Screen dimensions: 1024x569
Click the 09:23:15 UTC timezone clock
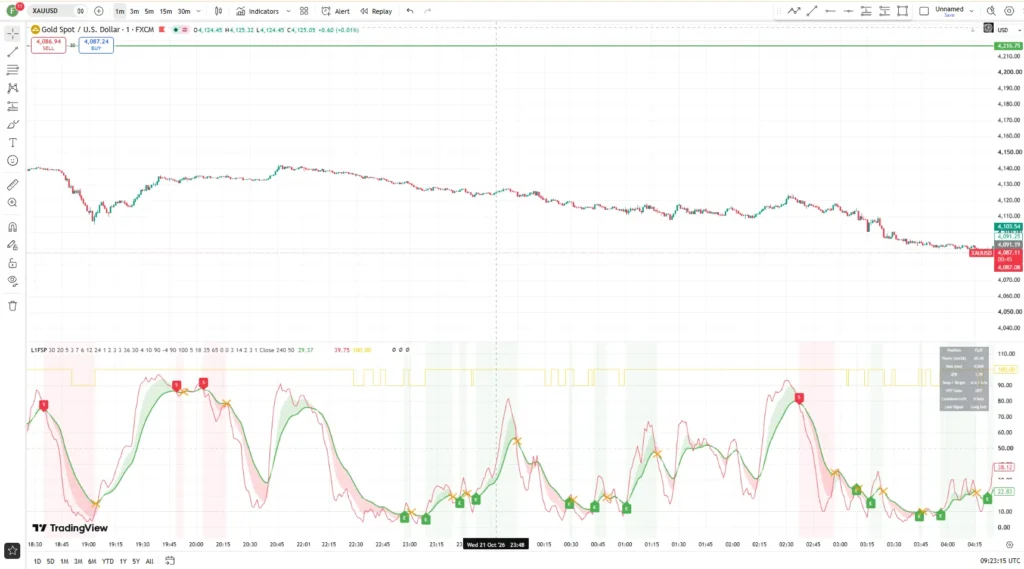click(1000, 561)
